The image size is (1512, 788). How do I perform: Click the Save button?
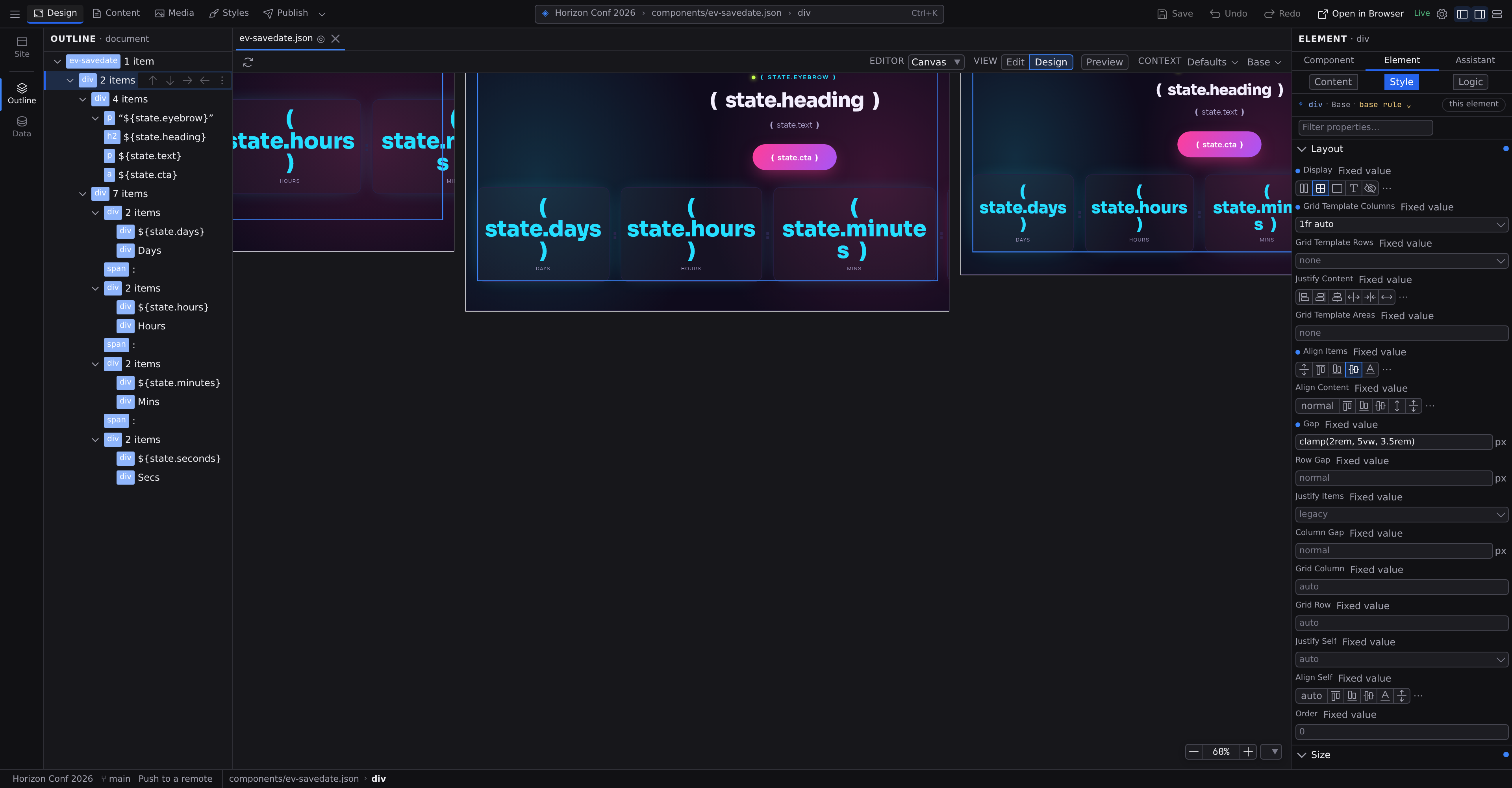[x=1175, y=13]
